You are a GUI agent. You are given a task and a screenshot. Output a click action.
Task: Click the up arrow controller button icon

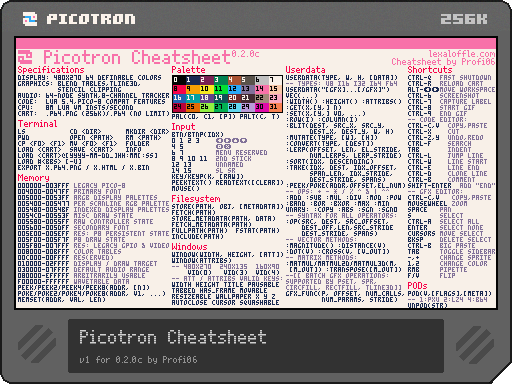click(x=236, y=140)
